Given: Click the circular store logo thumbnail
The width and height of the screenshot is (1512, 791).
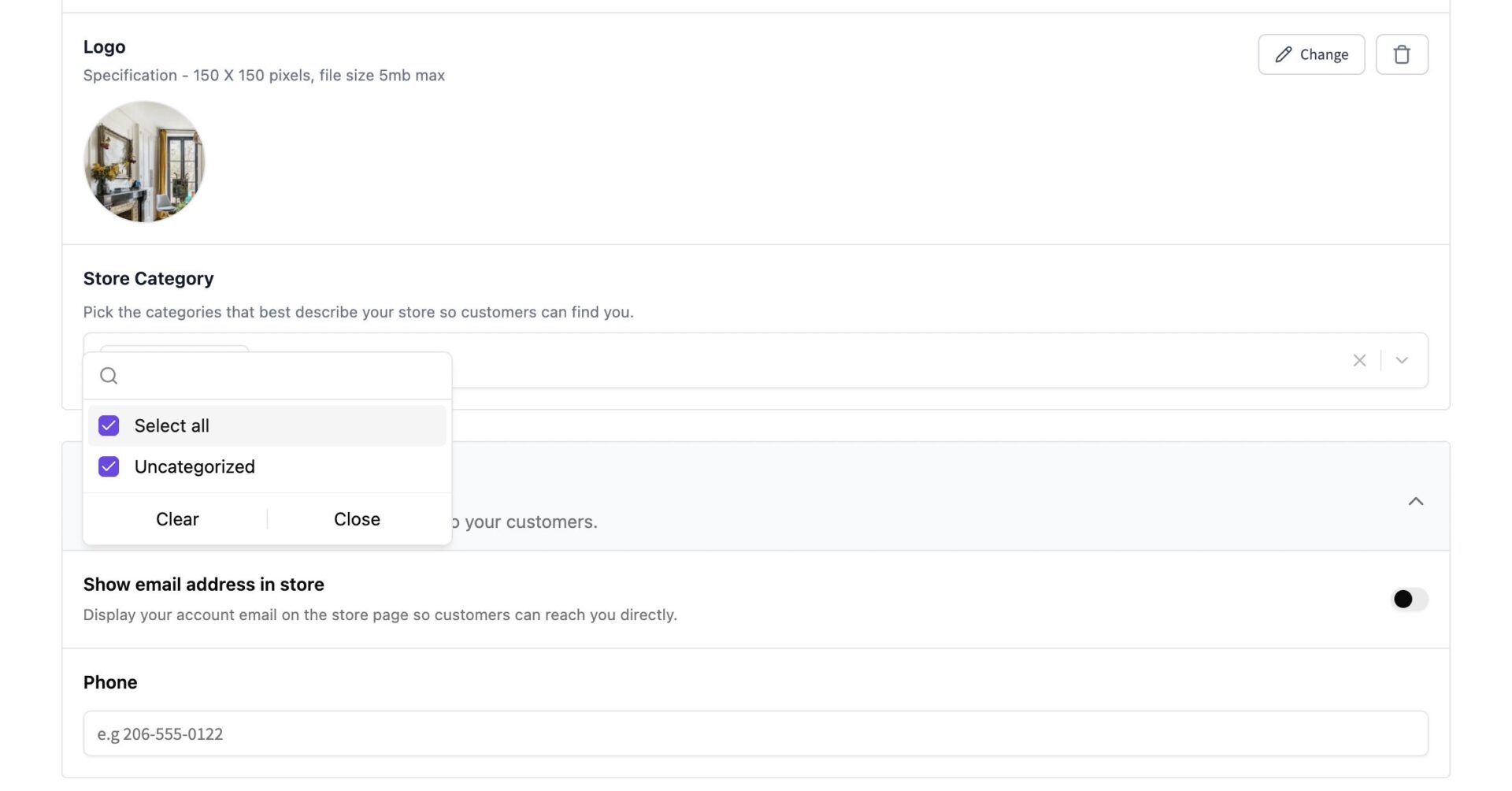Looking at the screenshot, I should [144, 162].
